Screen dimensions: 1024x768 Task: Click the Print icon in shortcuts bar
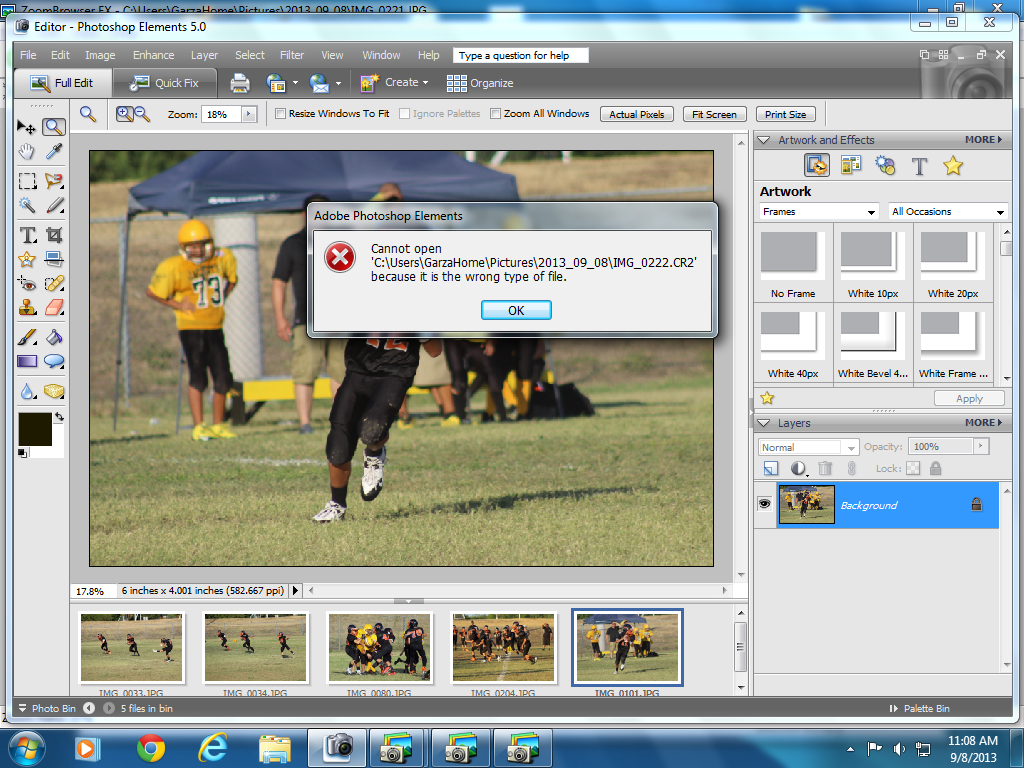240,83
